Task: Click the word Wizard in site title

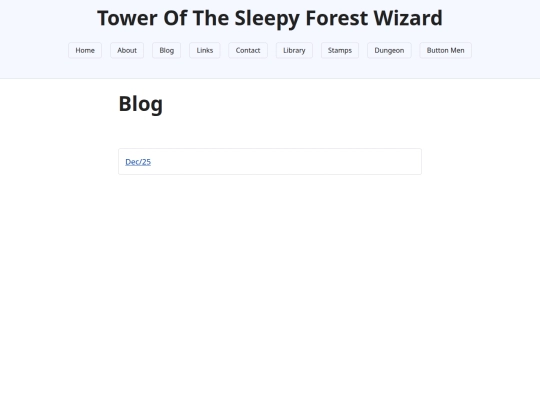Action: [x=408, y=18]
